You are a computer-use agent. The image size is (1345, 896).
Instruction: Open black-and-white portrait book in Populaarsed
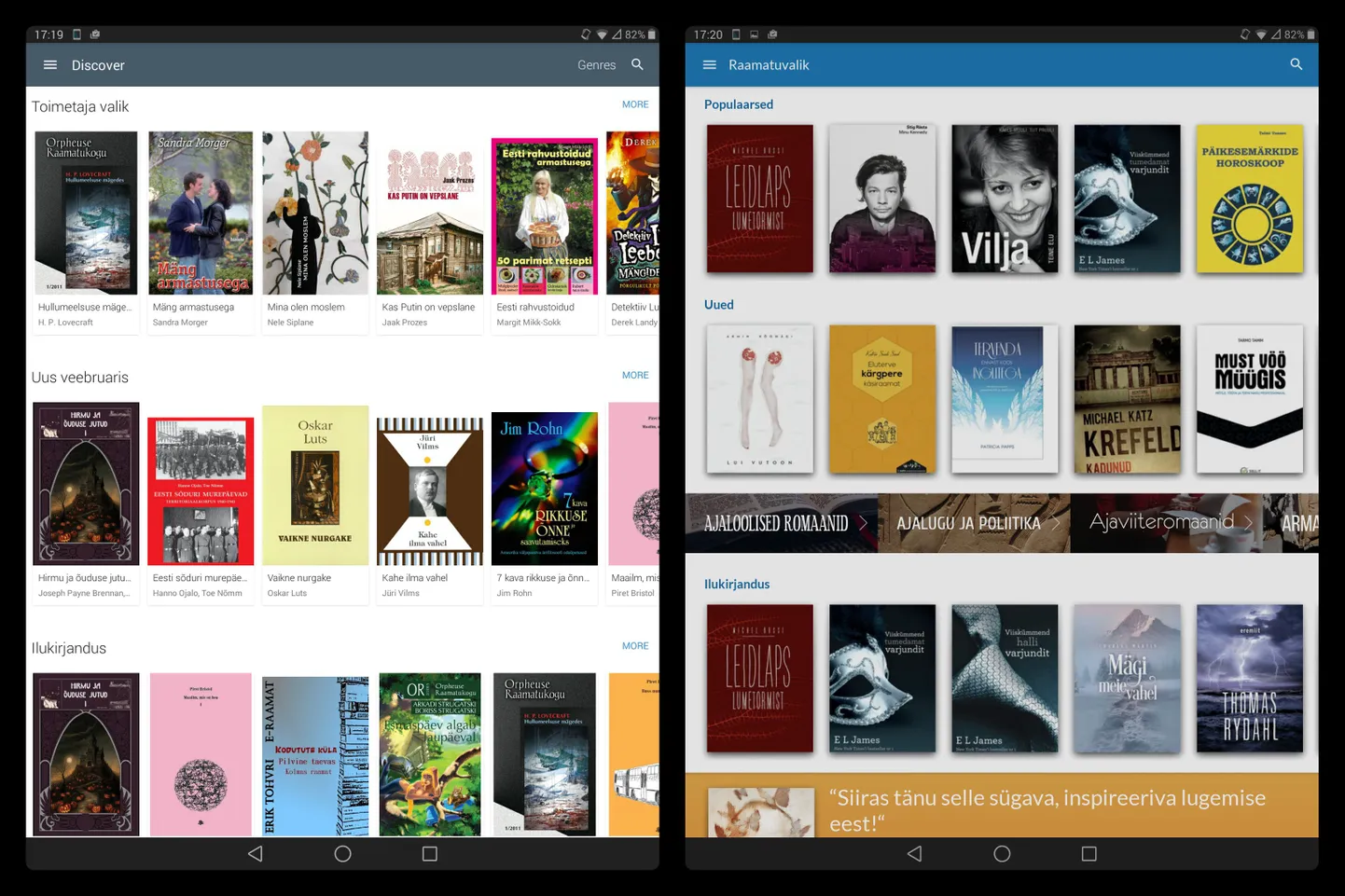point(882,199)
